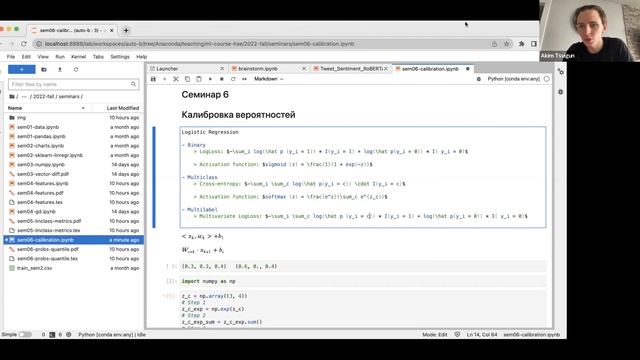Open train_sem2.csv file
Screen dimensions: 640x360
[73, 268]
